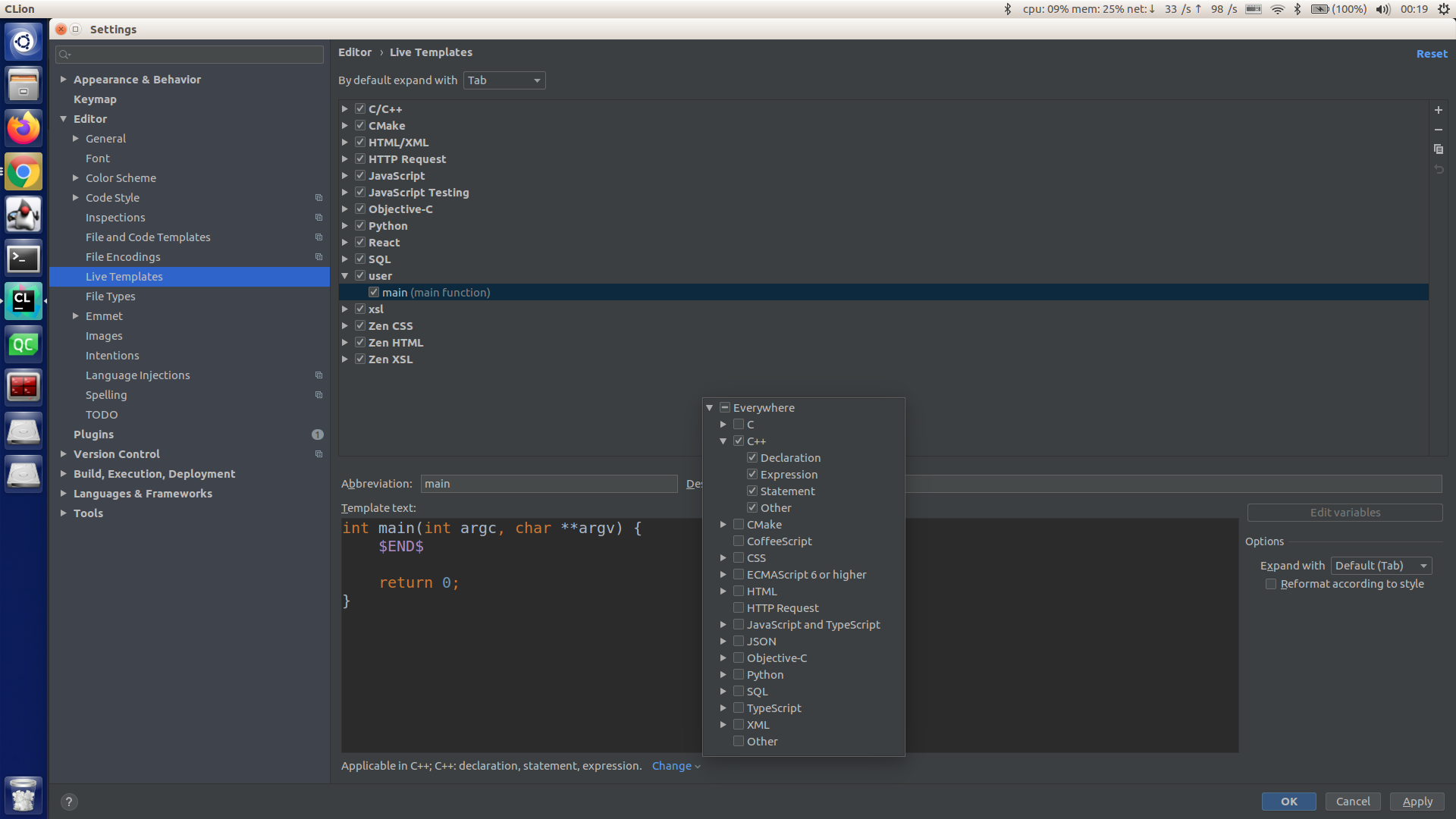Click the Reset link
Viewport: 1456px width, 819px height.
point(1431,54)
